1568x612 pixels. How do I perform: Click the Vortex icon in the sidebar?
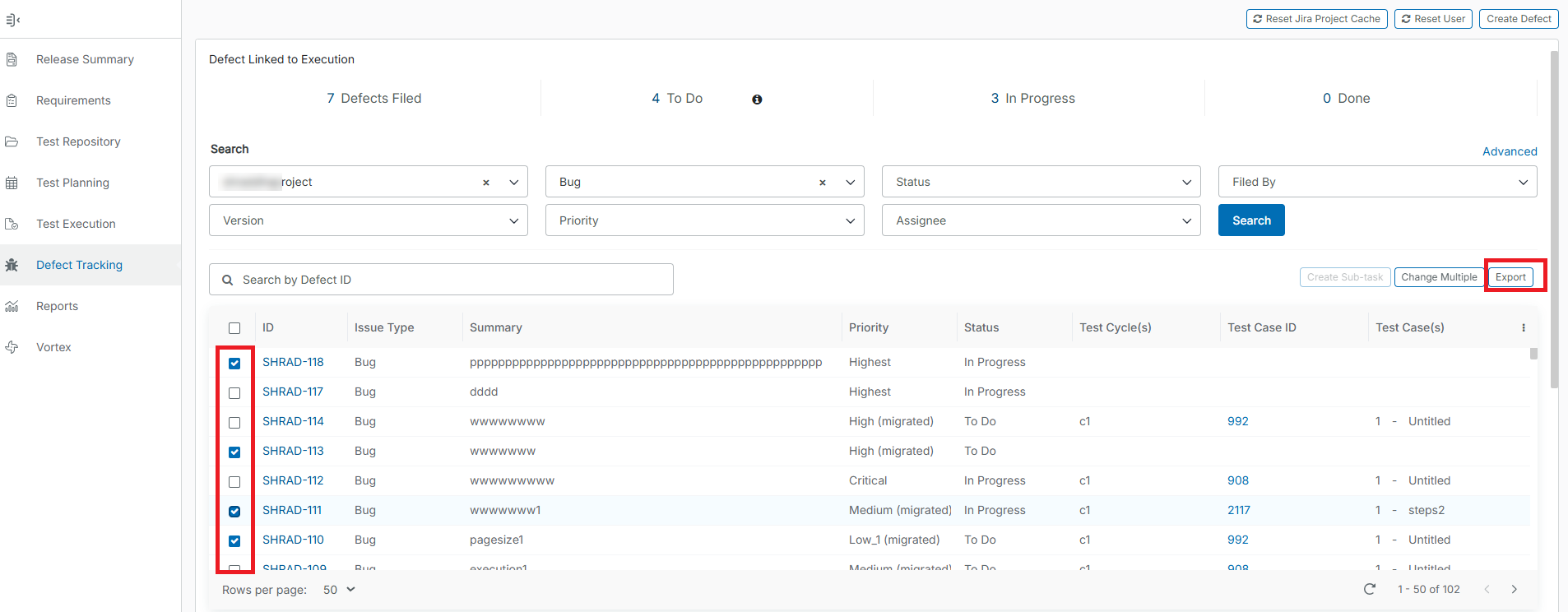12,347
